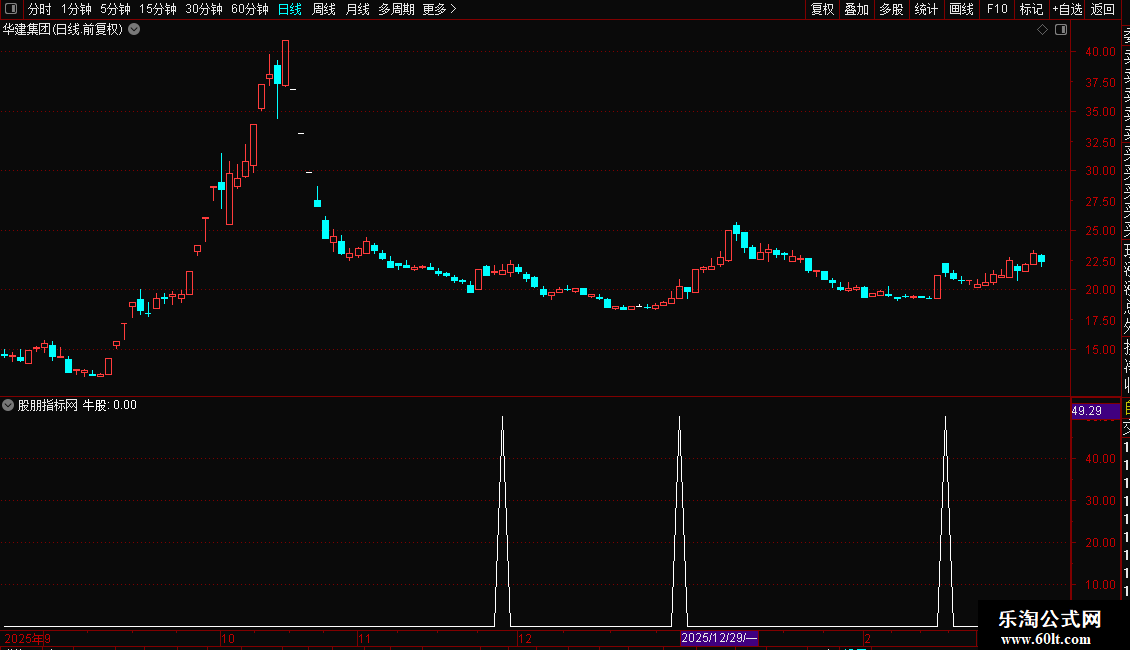Click the diamond icon above price axis
The width and height of the screenshot is (1130, 650).
[x=1042, y=30]
